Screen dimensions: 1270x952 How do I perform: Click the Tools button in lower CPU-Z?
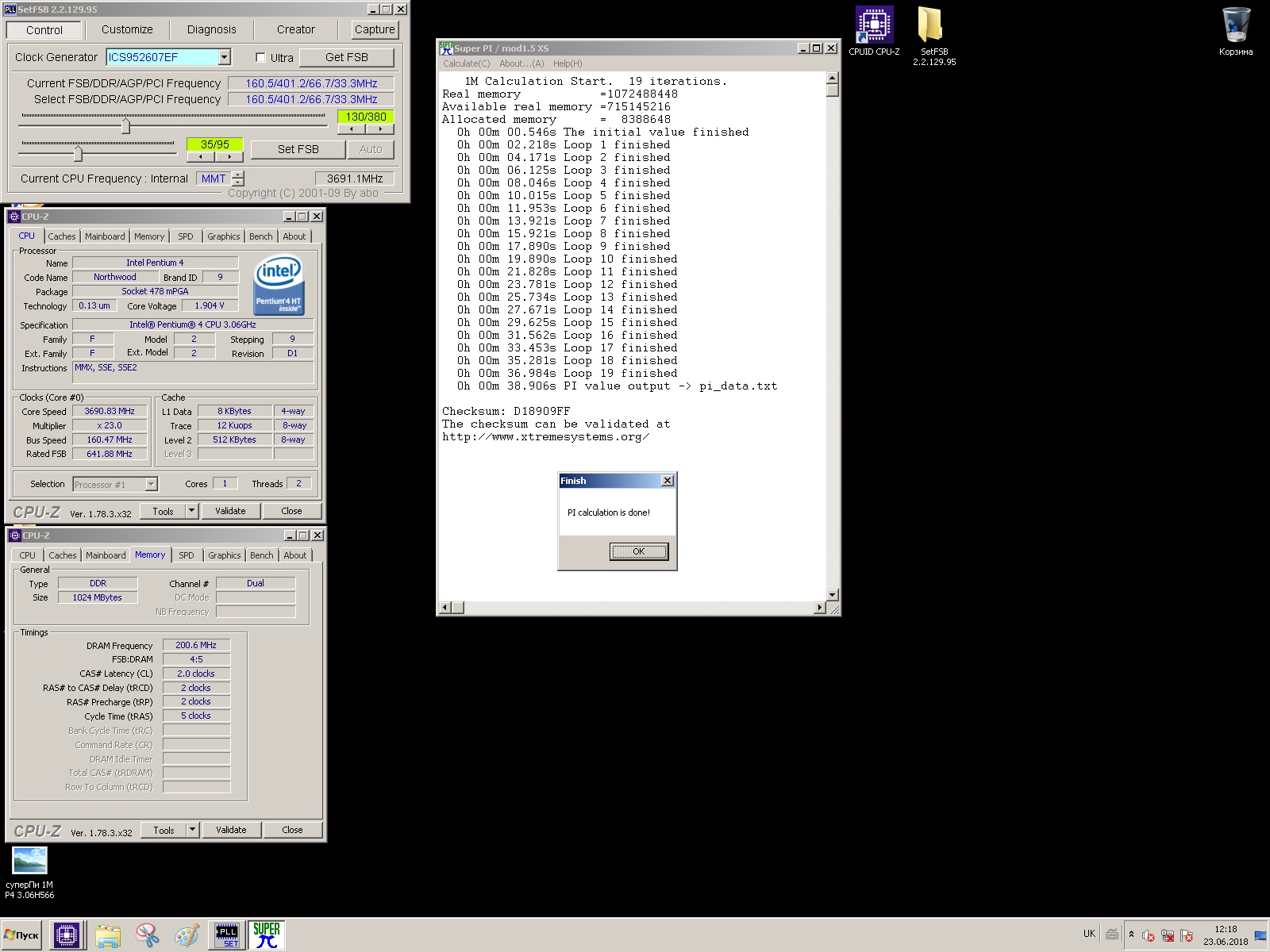tap(164, 830)
